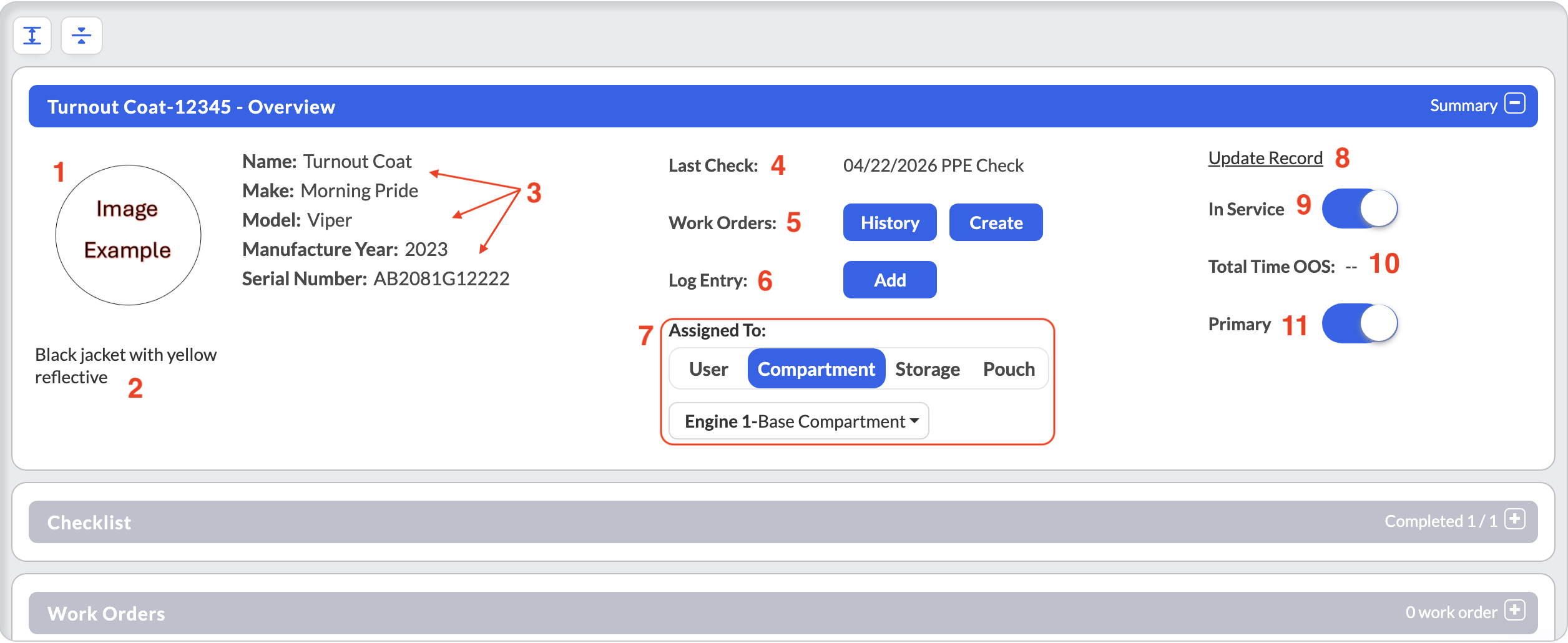Click the Completed 1 / 1 status text

click(x=1441, y=521)
